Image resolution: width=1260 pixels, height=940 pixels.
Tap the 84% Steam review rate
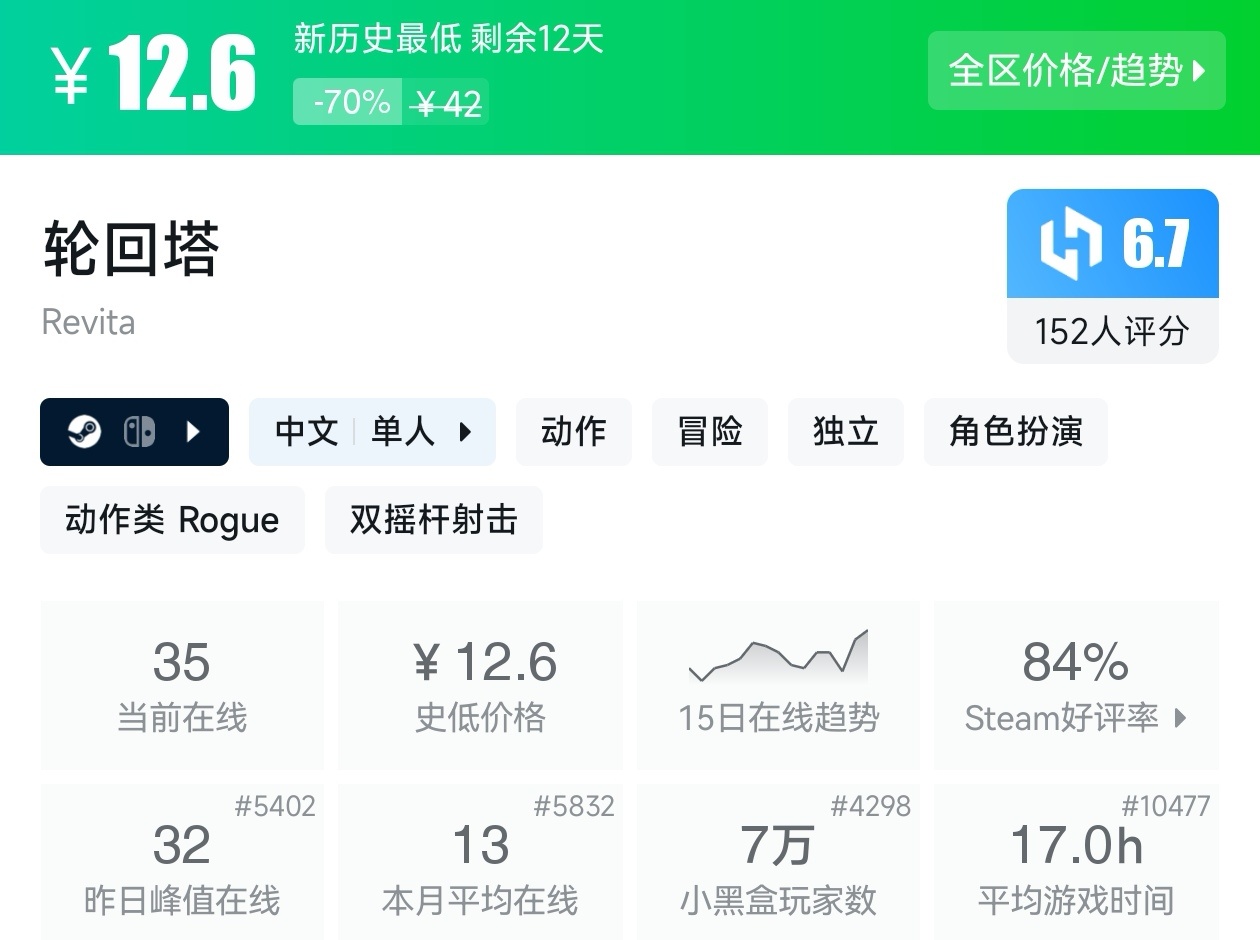tap(1076, 662)
